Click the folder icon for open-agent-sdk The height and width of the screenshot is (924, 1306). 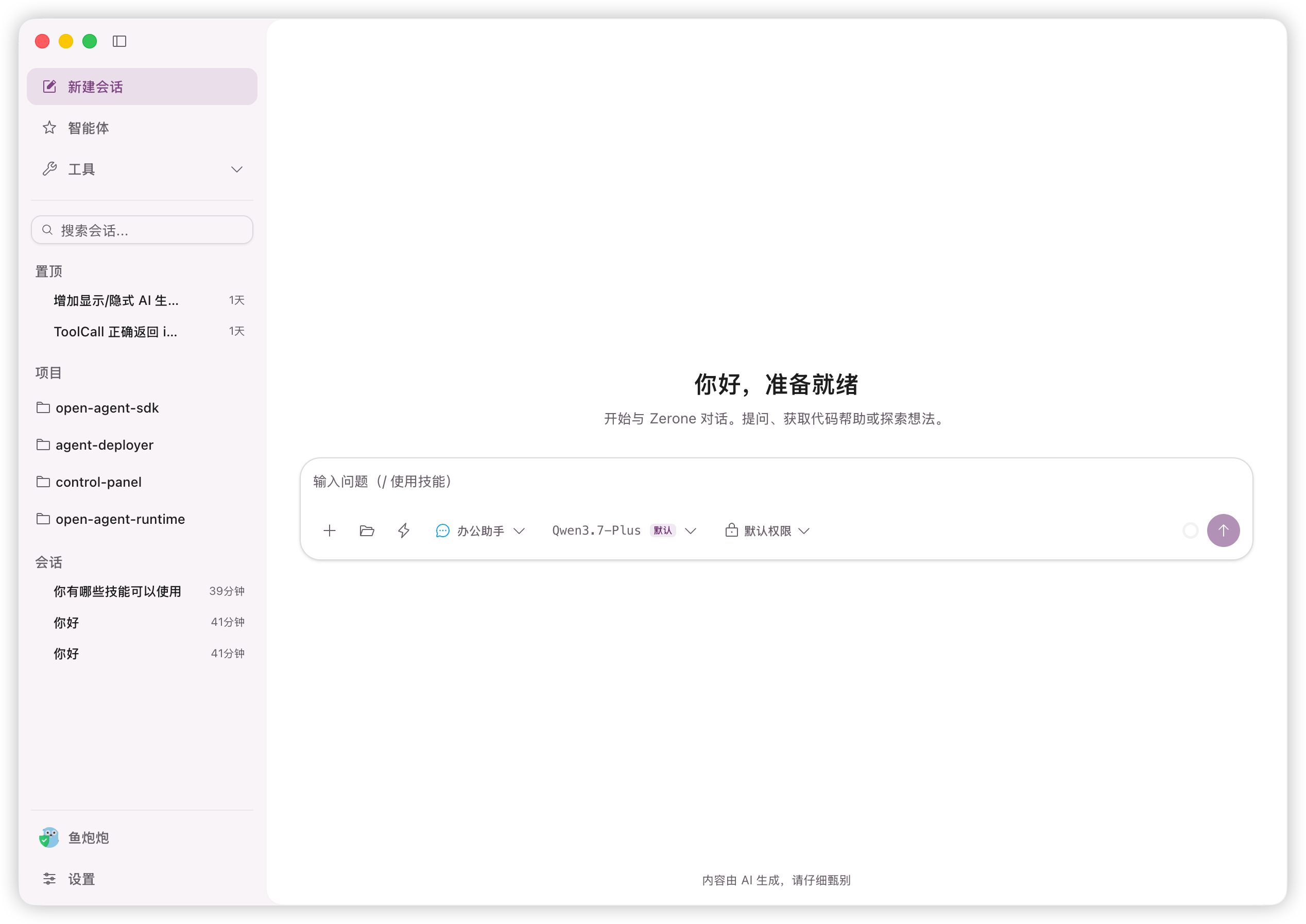[43, 407]
